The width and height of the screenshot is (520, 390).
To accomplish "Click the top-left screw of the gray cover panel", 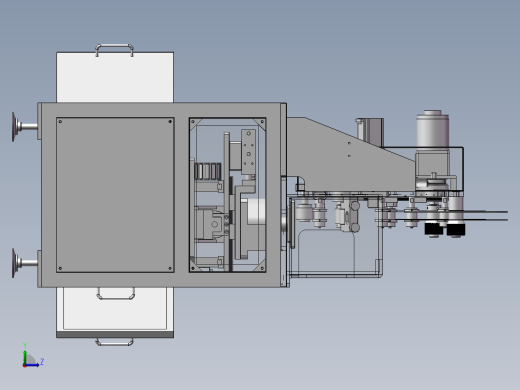I will [x=60, y=121].
